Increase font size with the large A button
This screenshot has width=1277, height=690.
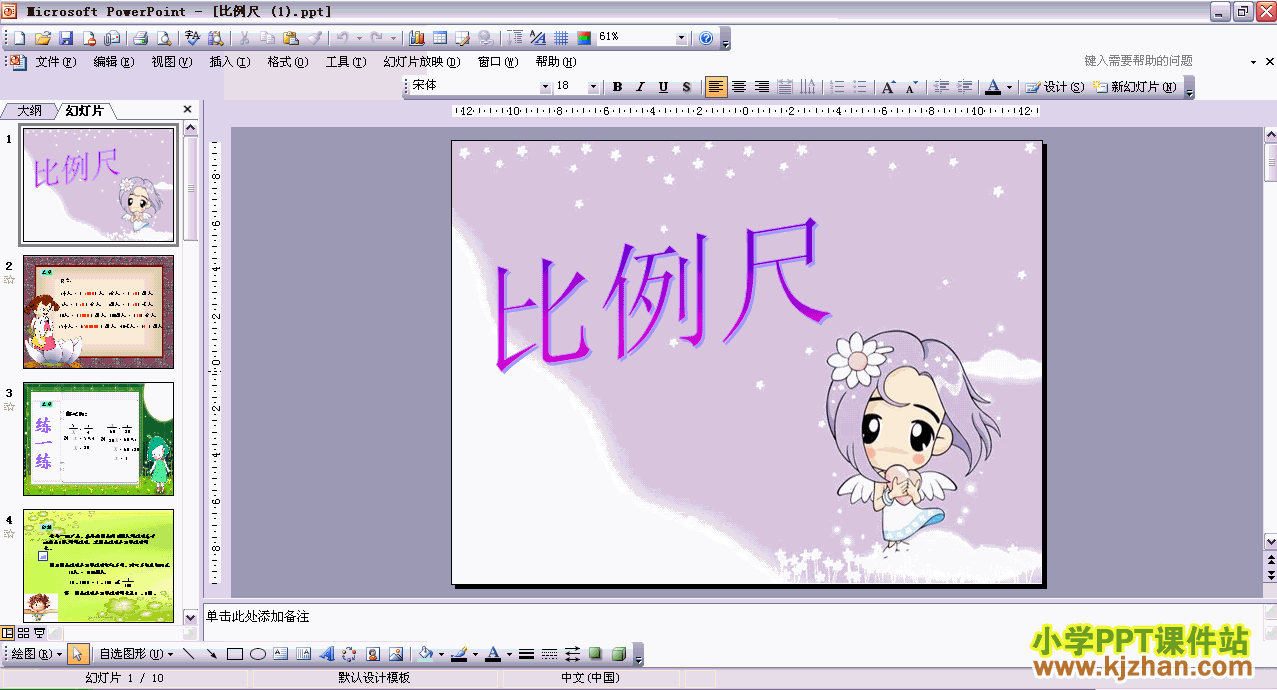887,87
